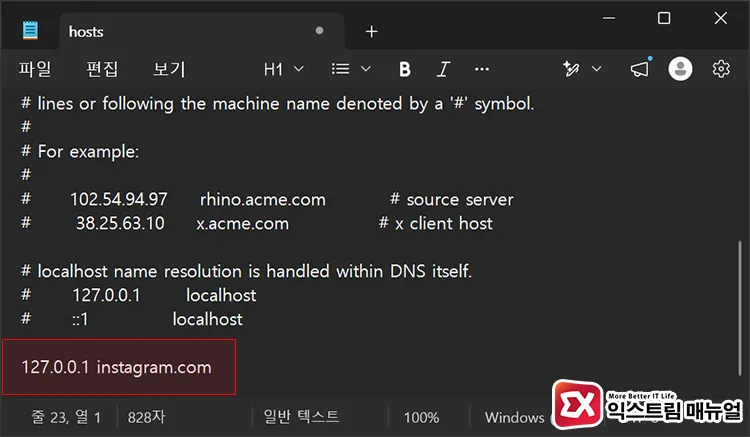750x437 pixels.
Task: Minimize the Notepad window
Action: pos(609,18)
